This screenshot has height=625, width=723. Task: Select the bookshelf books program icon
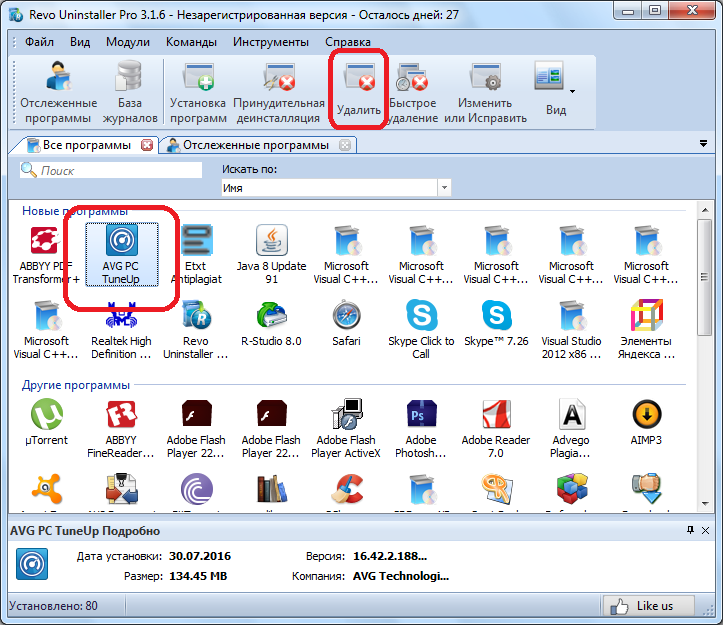(x=272, y=489)
